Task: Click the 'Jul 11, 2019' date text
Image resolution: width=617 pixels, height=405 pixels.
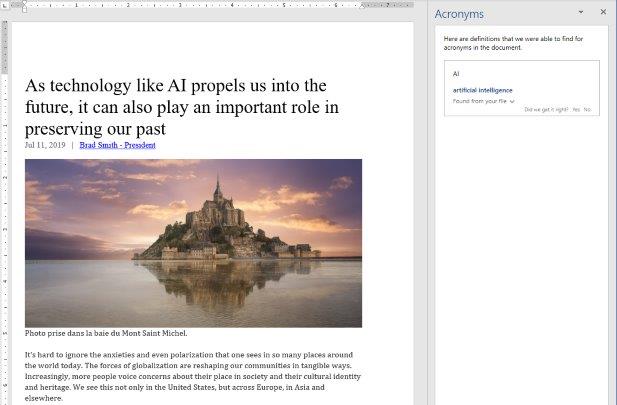Action: click(44, 145)
